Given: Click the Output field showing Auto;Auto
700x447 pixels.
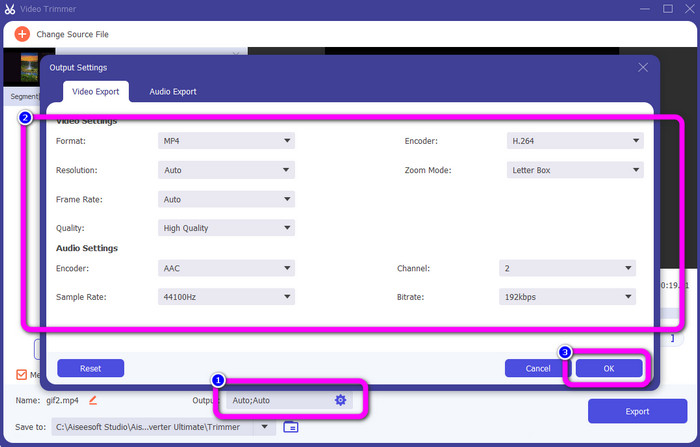Looking at the screenshot, I should [289, 400].
